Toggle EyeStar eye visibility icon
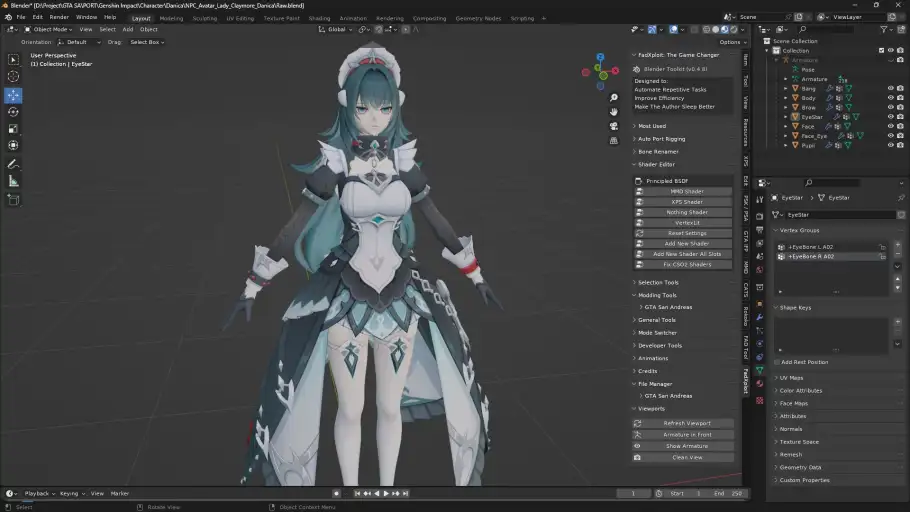This screenshot has width=910, height=512. 891,117
